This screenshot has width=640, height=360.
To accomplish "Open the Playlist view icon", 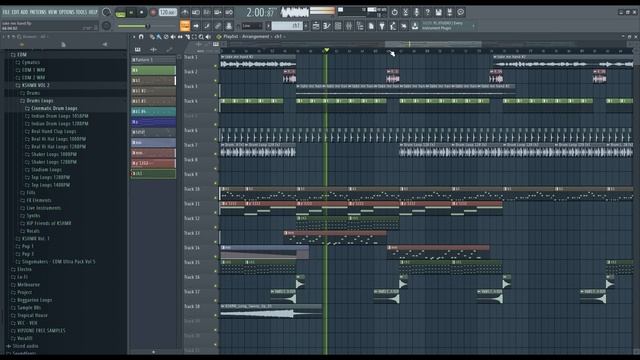I will (316, 26).
